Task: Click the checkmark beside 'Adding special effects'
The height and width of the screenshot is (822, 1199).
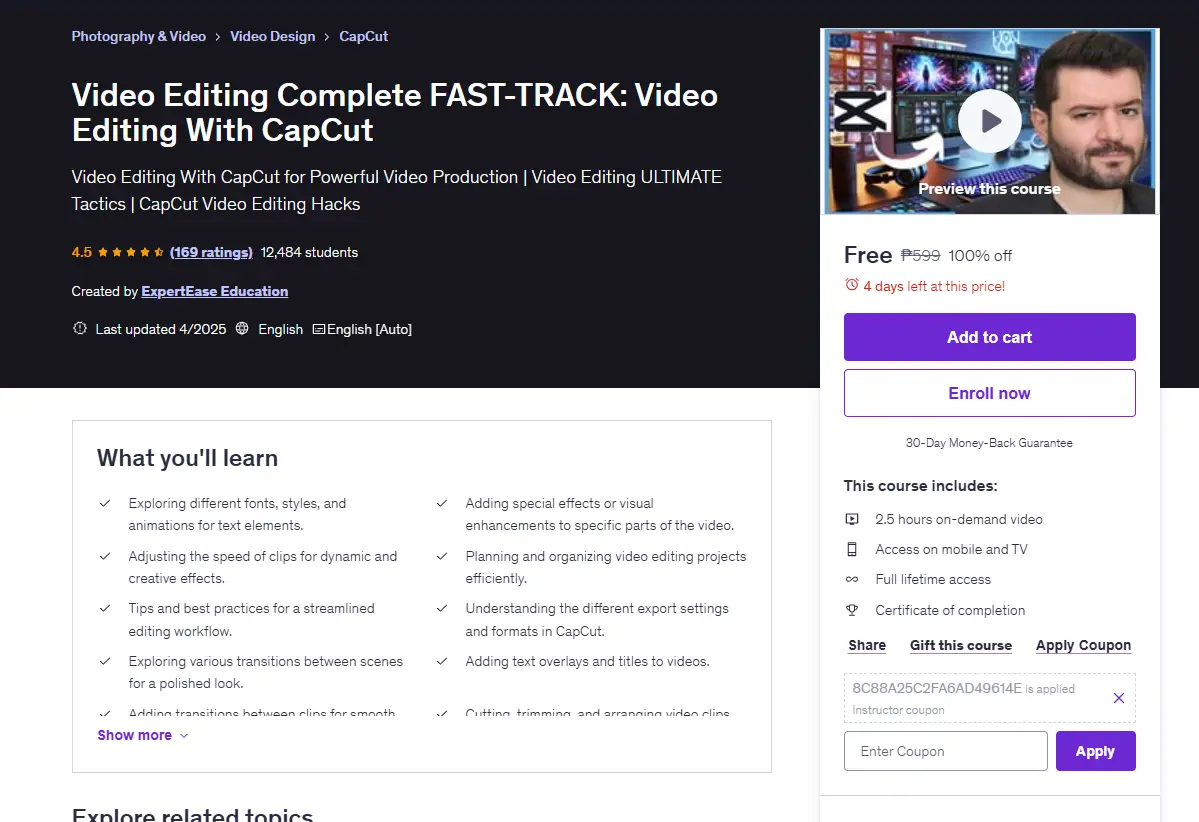Action: click(442, 503)
